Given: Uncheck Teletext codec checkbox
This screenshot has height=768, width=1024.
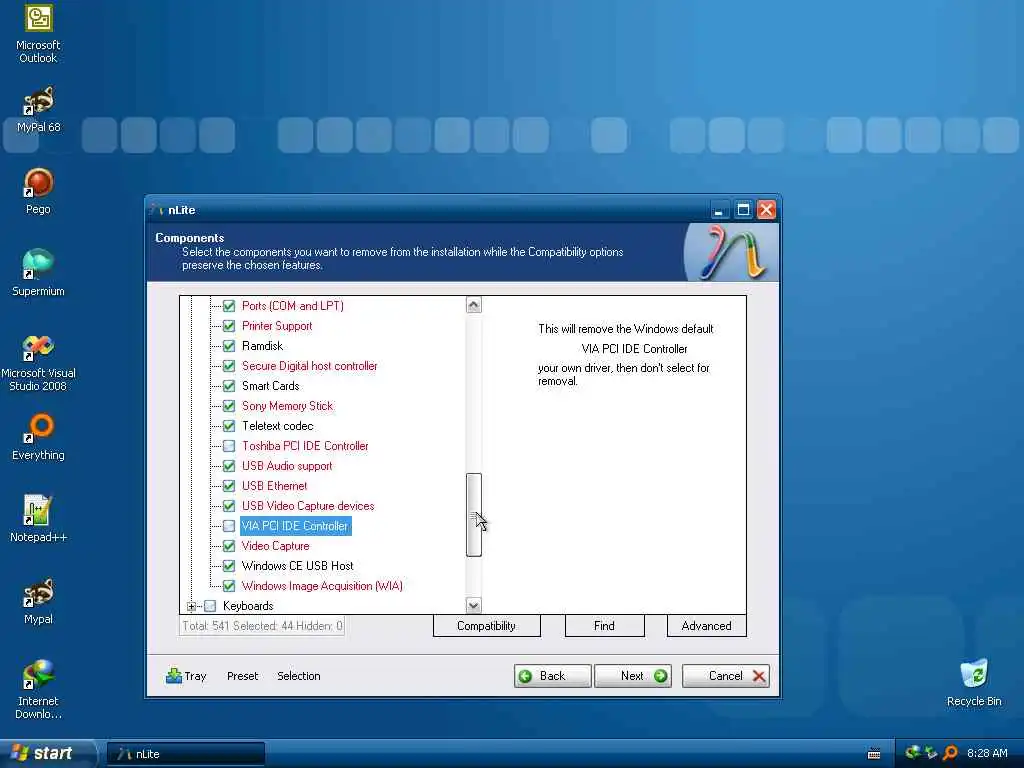Looking at the screenshot, I should point(229,426).
